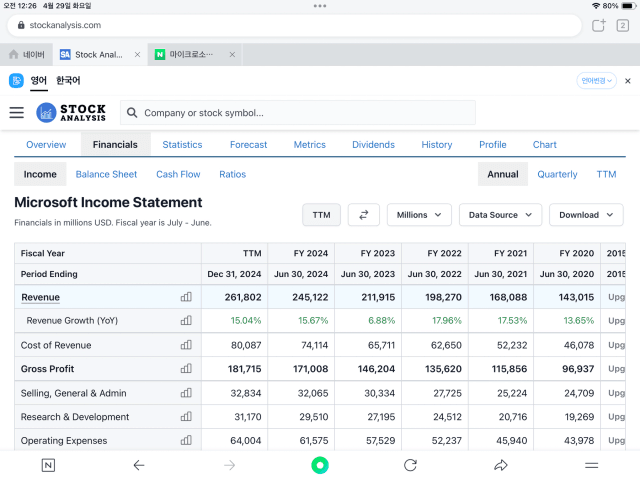The height and width of the screenshot is (480, 640).
Task: Switch to the History tab
Action: click(437, 144)
